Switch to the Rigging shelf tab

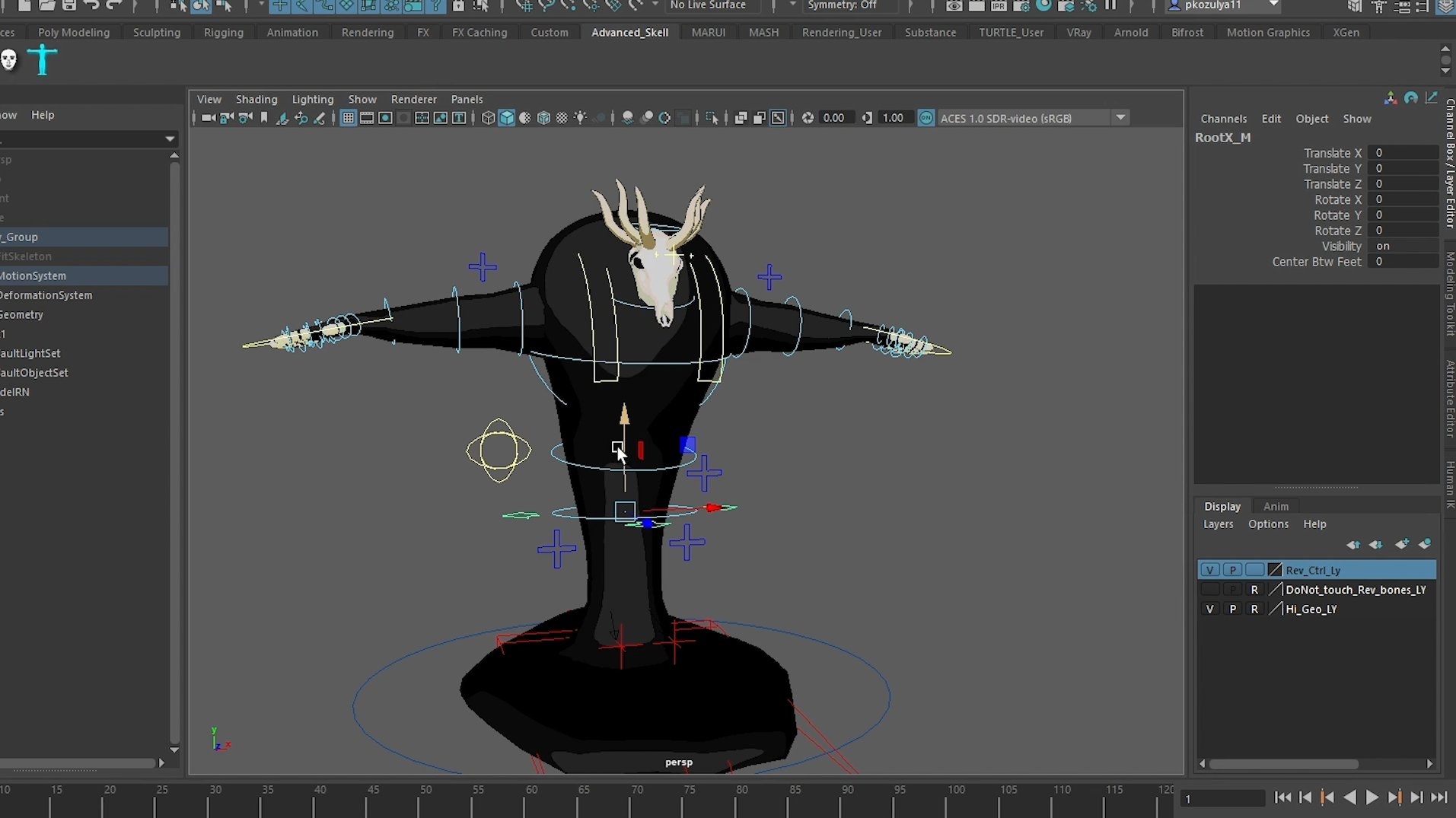pos(223,33)
